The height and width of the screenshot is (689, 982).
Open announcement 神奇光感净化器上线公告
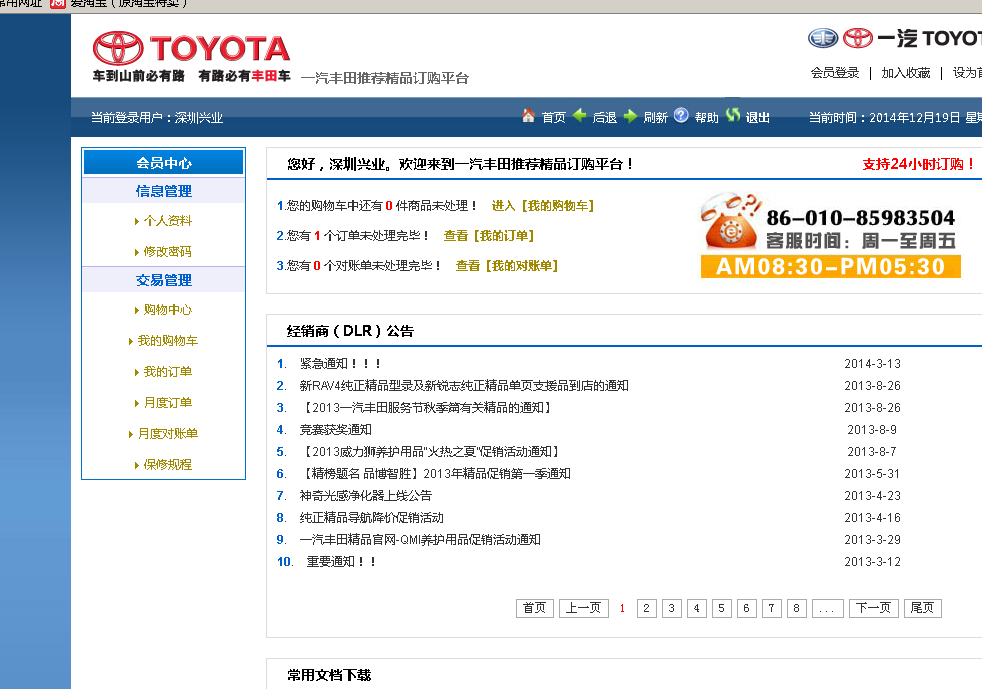click(366, 495)
